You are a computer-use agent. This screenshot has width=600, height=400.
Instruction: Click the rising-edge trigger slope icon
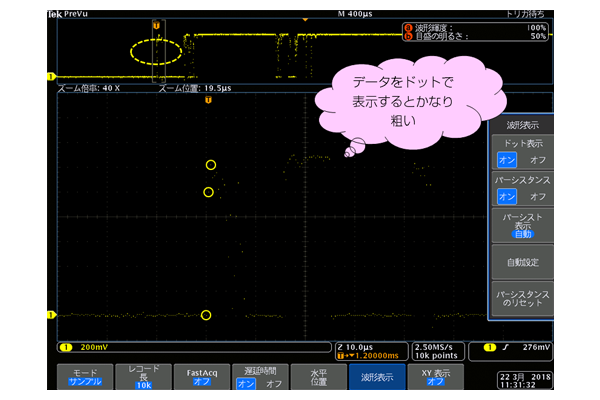pos(505,347)
